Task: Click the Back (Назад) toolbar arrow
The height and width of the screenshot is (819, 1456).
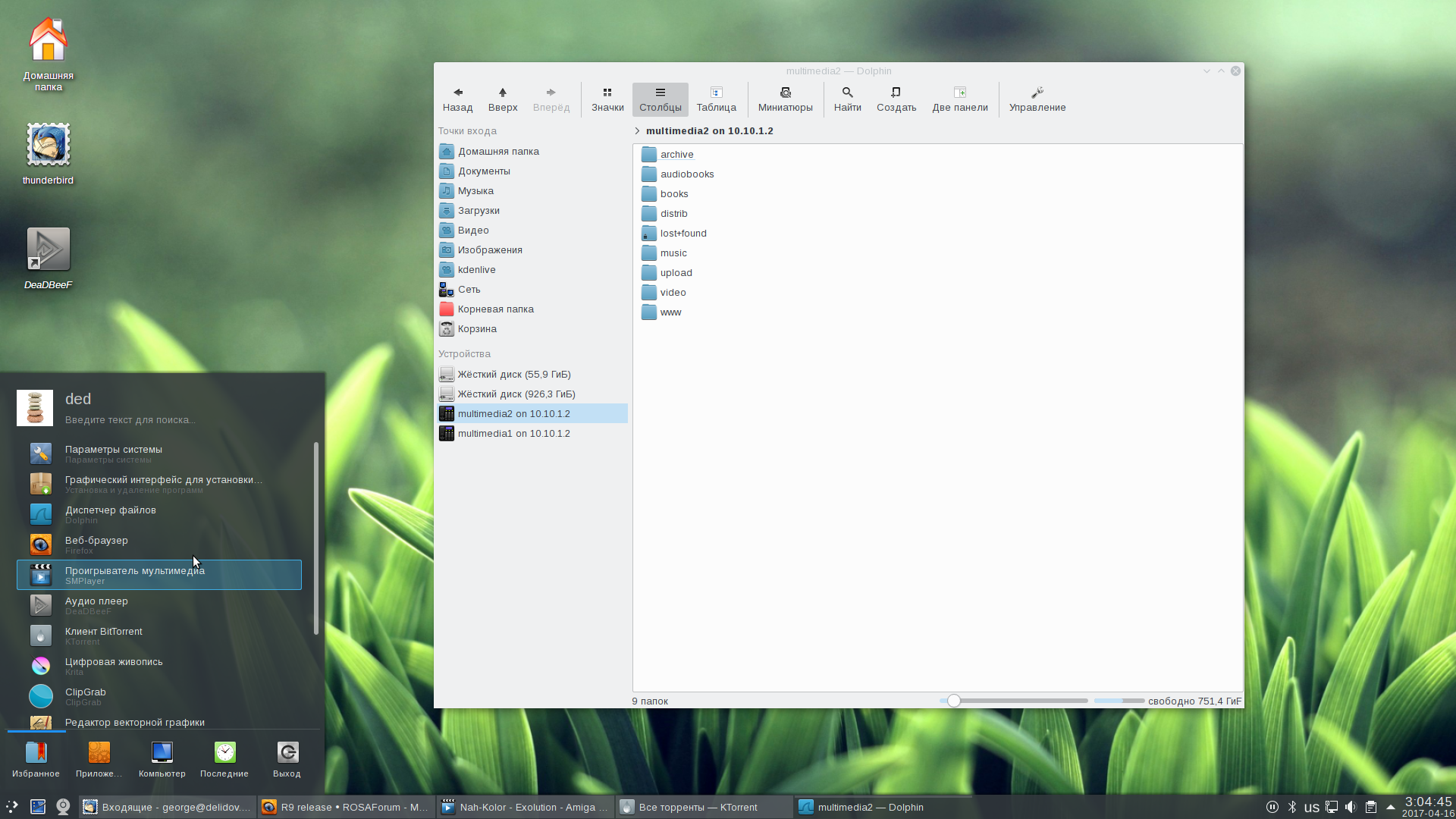Action: (x=457, y=99)
